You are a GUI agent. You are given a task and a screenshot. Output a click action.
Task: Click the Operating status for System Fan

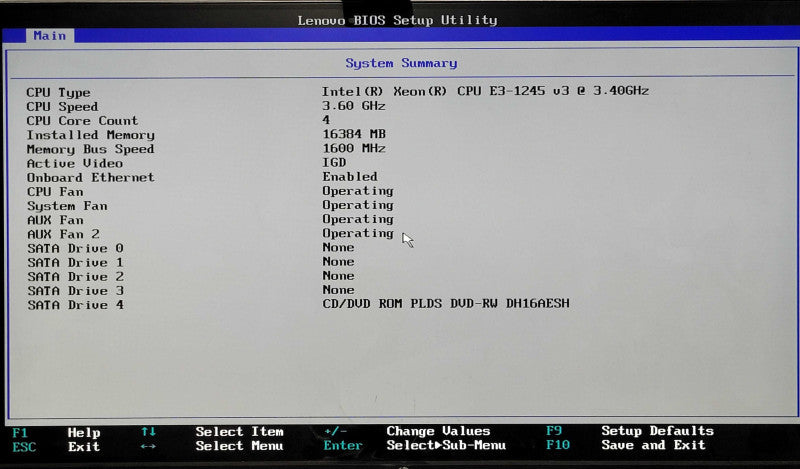point(358,205)
